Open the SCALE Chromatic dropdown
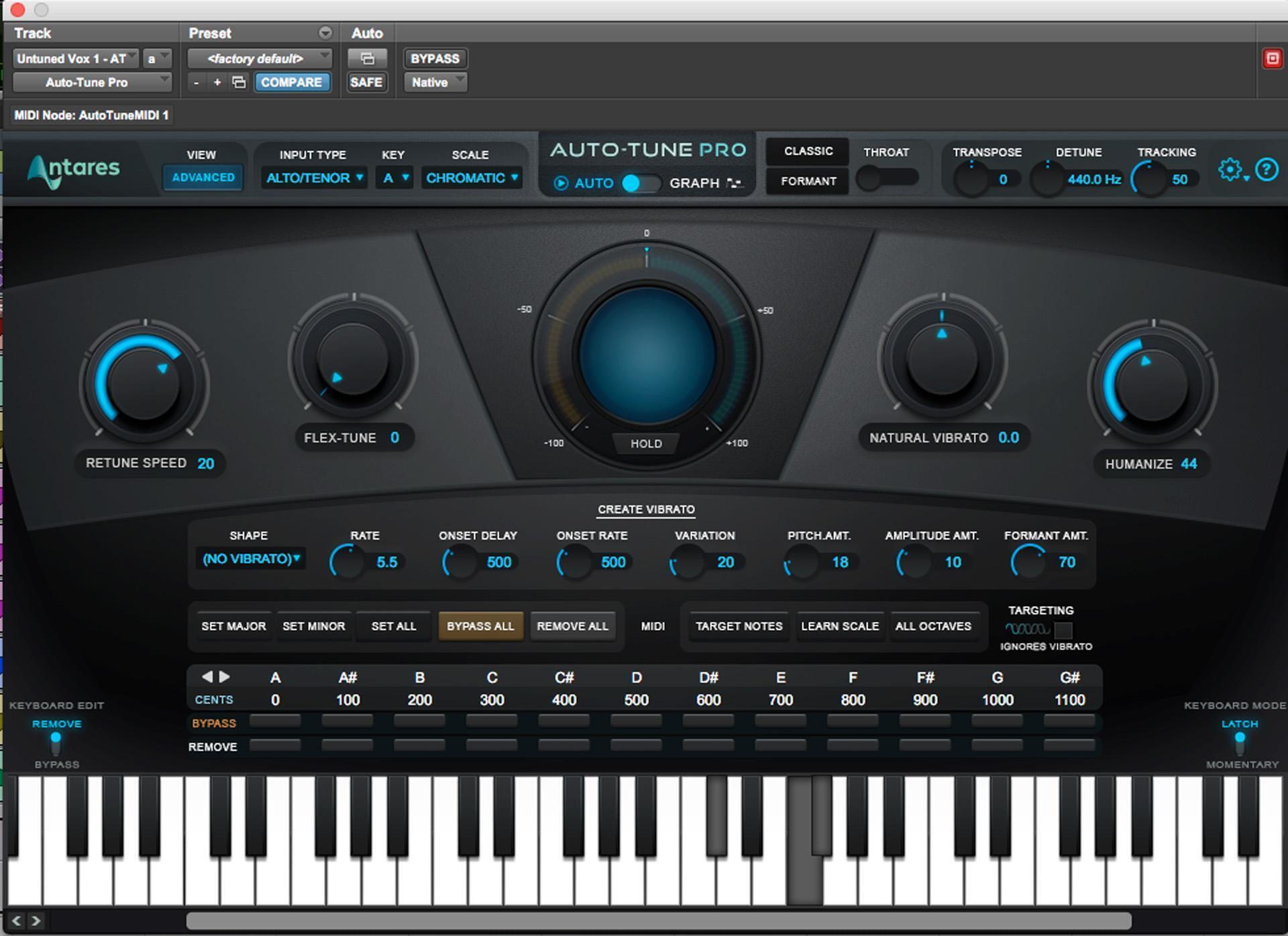This screenshot has width=1288, height=936. [472, 178]
